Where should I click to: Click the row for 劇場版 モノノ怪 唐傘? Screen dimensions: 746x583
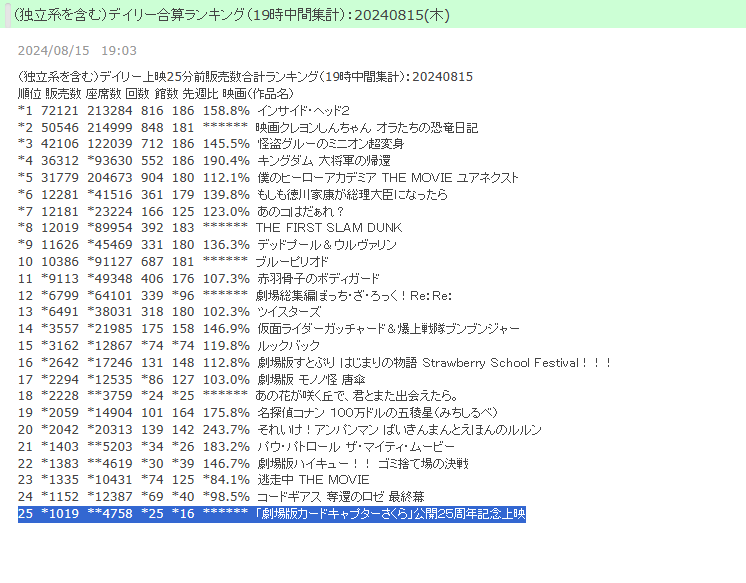pyautogui.click(x=192, y=380)
